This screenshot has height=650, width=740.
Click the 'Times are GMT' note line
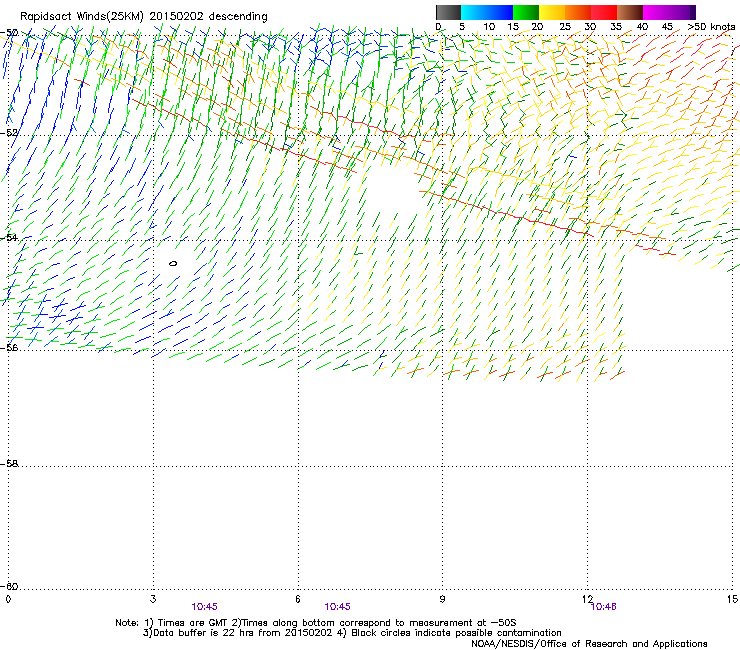pos(316,623)
